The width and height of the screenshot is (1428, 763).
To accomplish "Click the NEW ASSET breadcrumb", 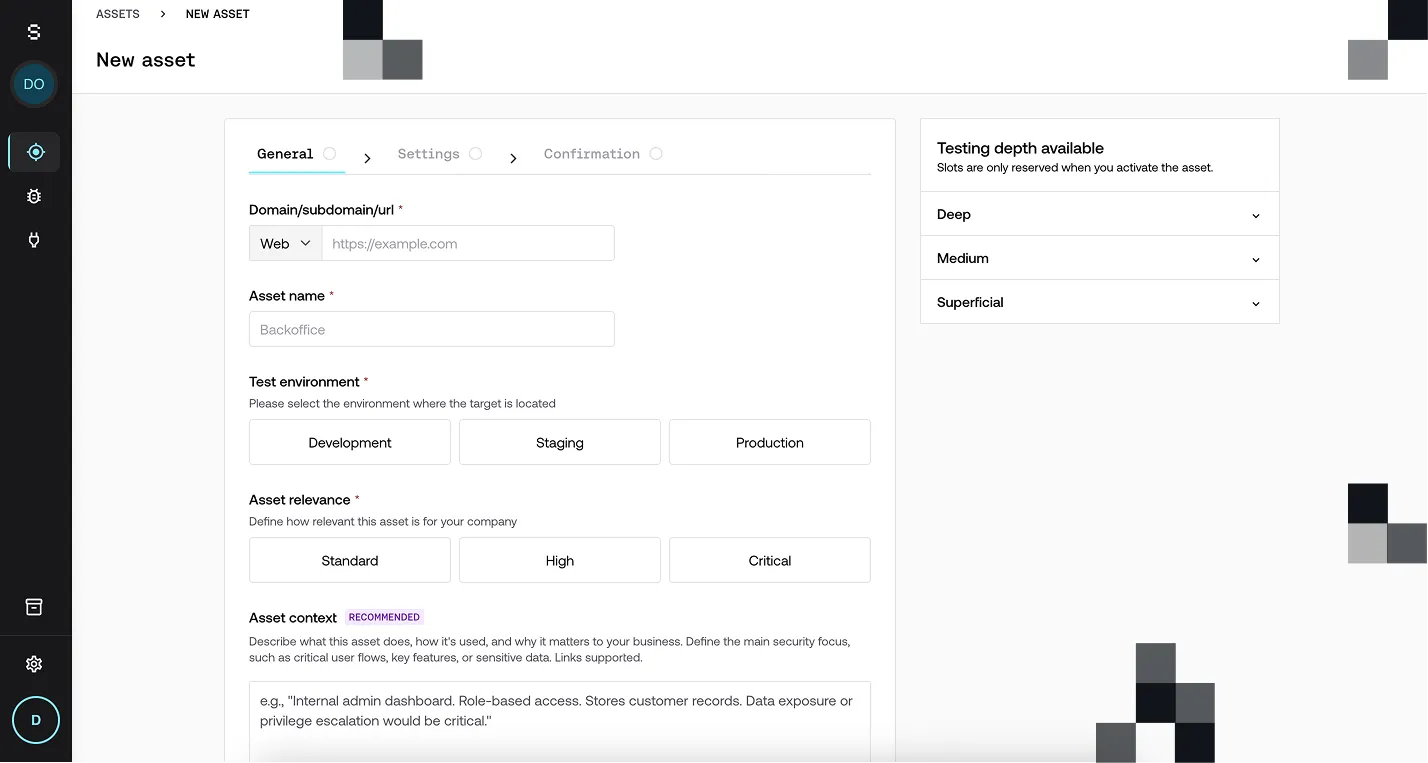I will point(218,14).
